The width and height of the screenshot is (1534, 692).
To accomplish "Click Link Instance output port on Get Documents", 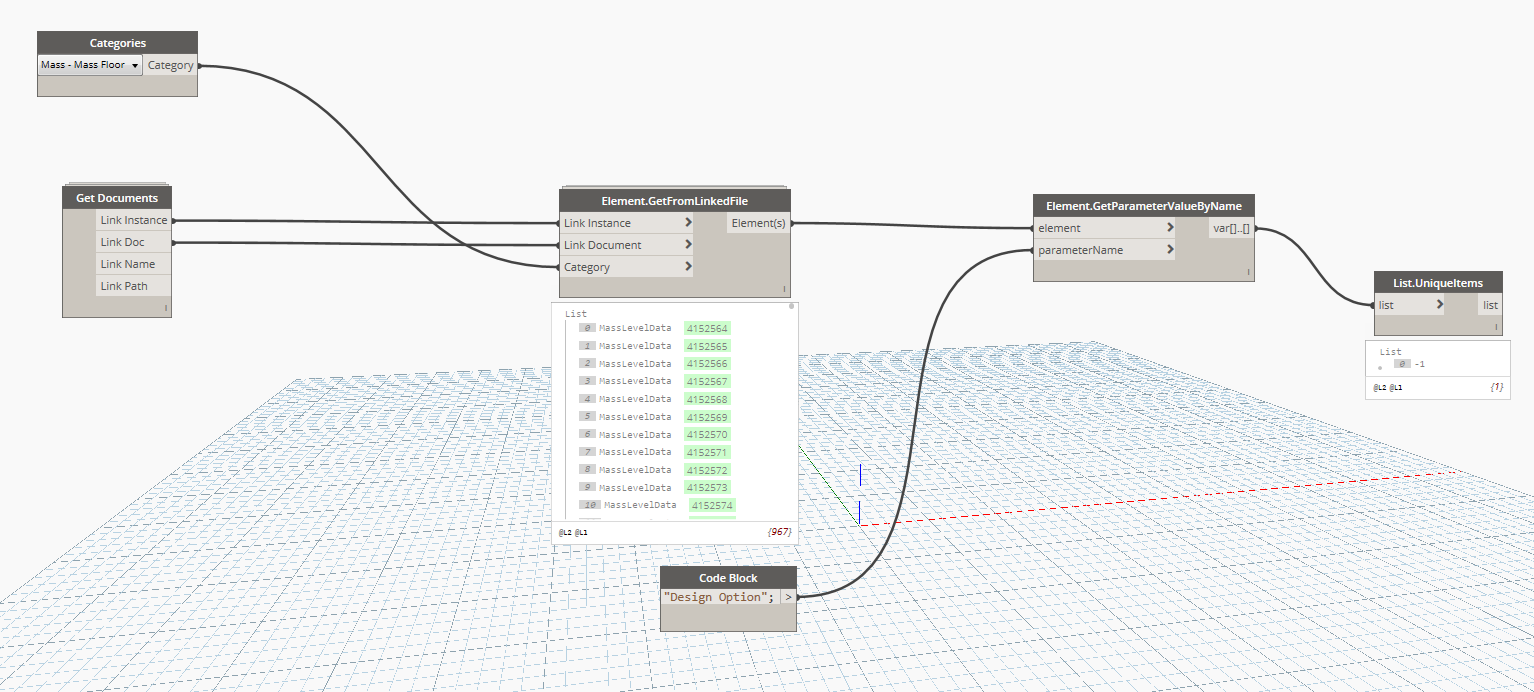I will point(134,220).
